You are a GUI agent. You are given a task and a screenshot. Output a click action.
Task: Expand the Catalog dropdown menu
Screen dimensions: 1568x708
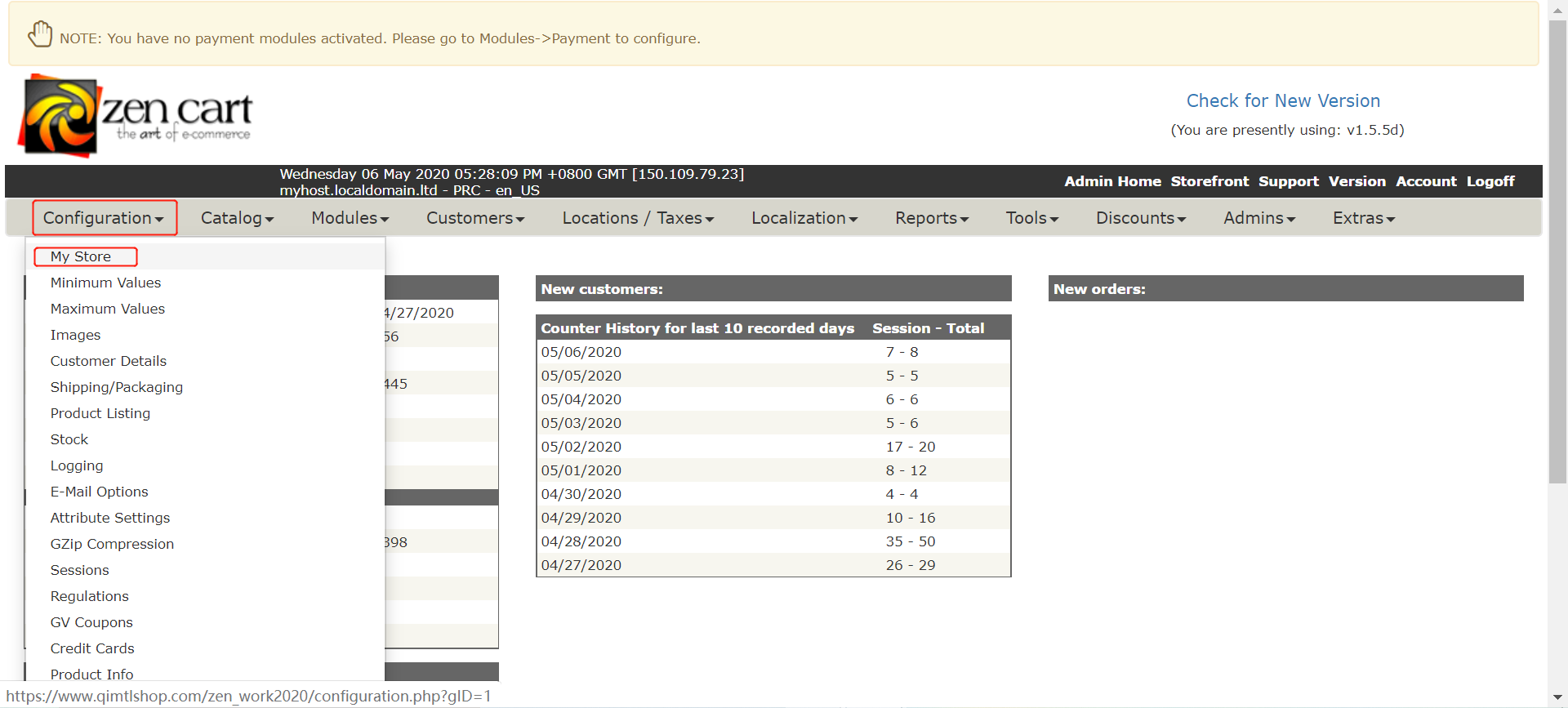click(237, 218)
